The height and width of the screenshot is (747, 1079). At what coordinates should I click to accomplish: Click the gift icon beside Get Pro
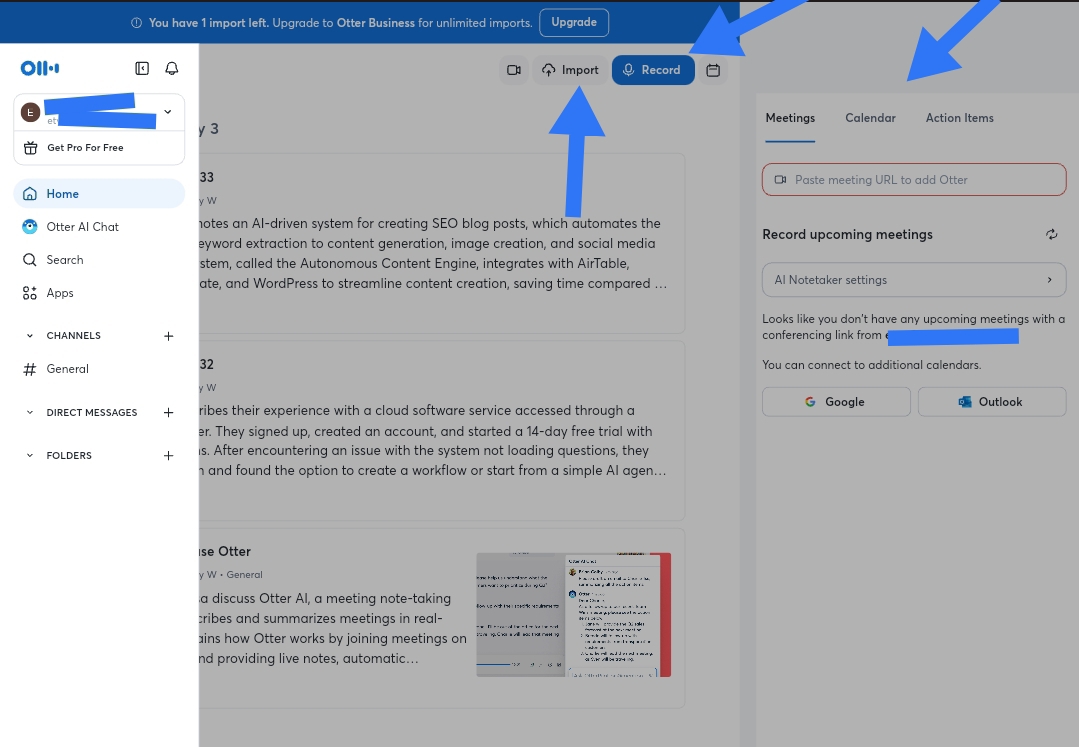30,148
